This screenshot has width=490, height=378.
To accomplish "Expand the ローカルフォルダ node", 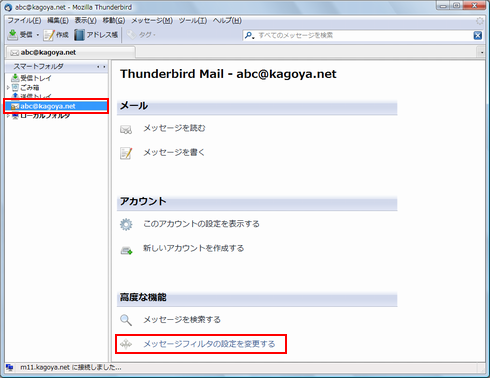I will 8,116.
